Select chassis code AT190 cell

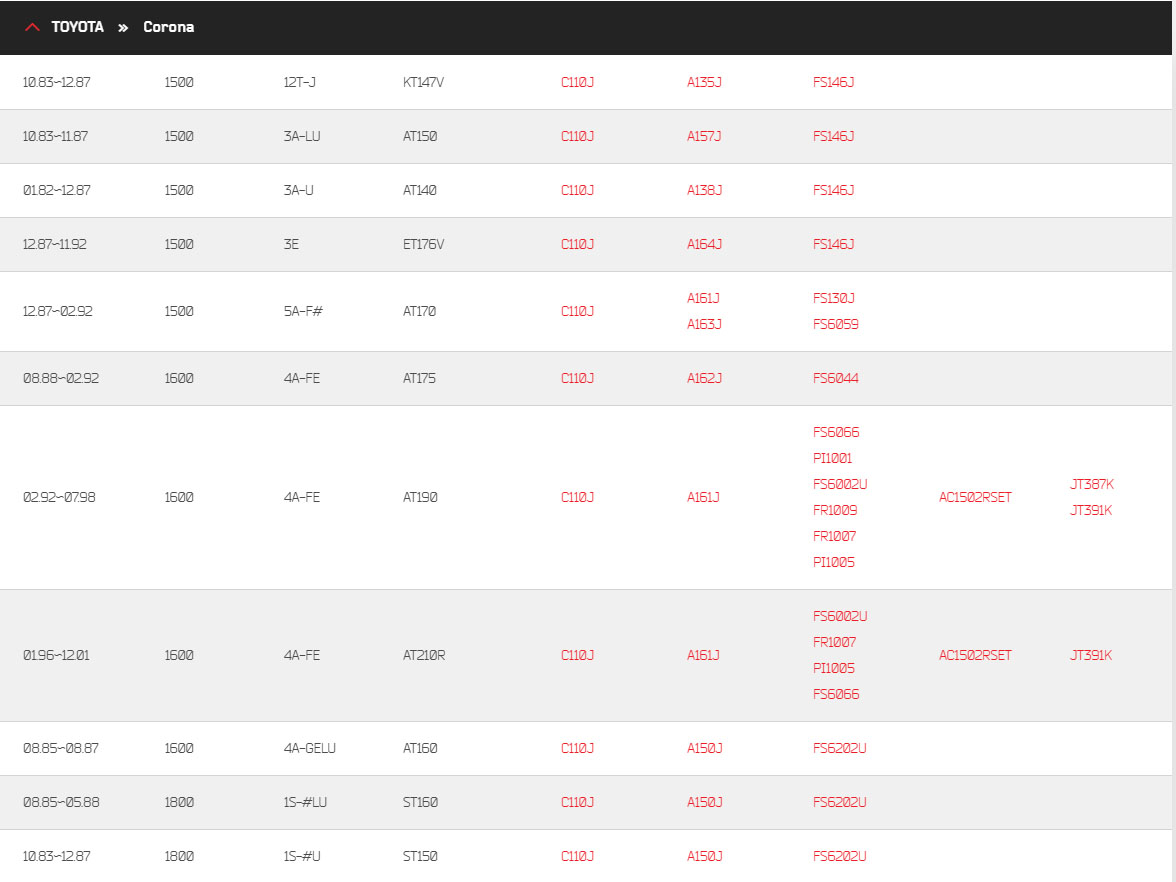click(420, 497)
